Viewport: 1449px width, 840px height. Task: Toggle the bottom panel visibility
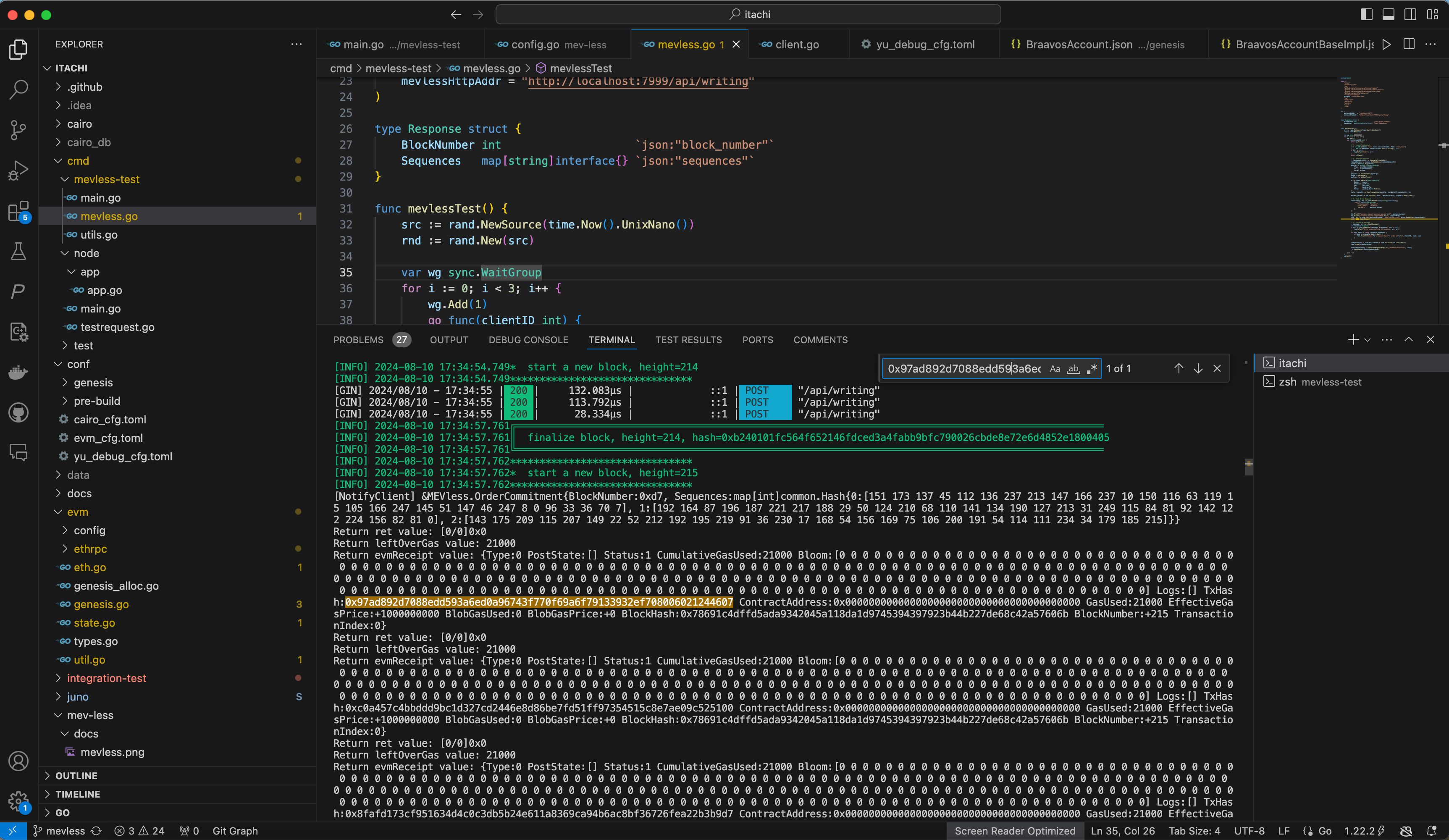tap(1388, 14)
